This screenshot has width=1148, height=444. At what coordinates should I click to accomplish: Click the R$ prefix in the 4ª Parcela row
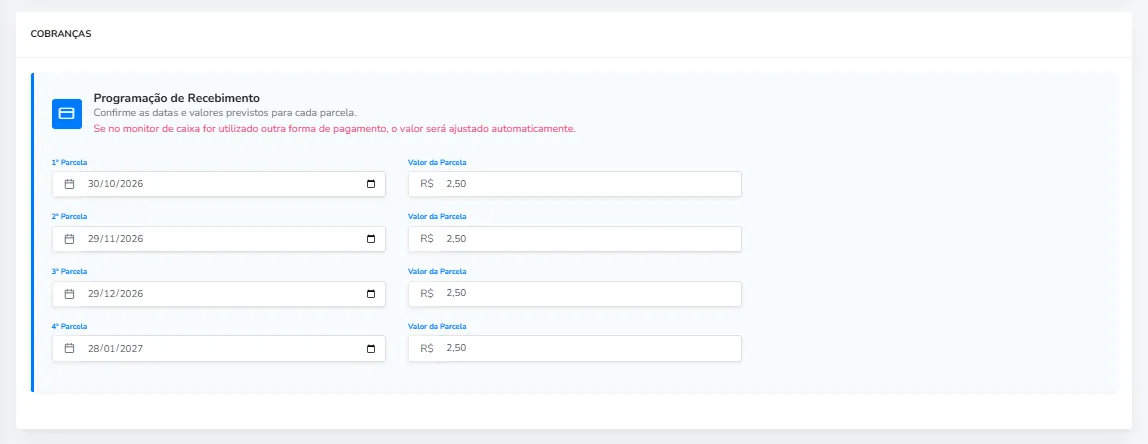click(x=427, y=349)
